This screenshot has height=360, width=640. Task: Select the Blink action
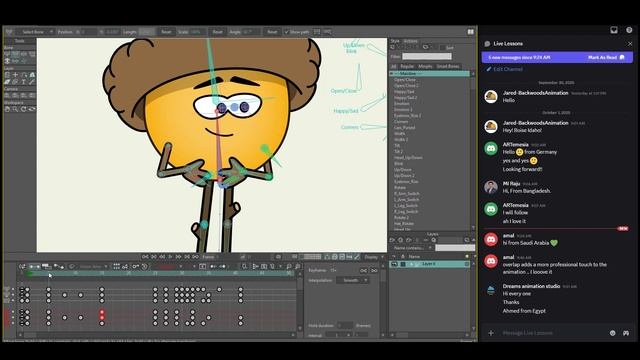[x=399, y=163]
